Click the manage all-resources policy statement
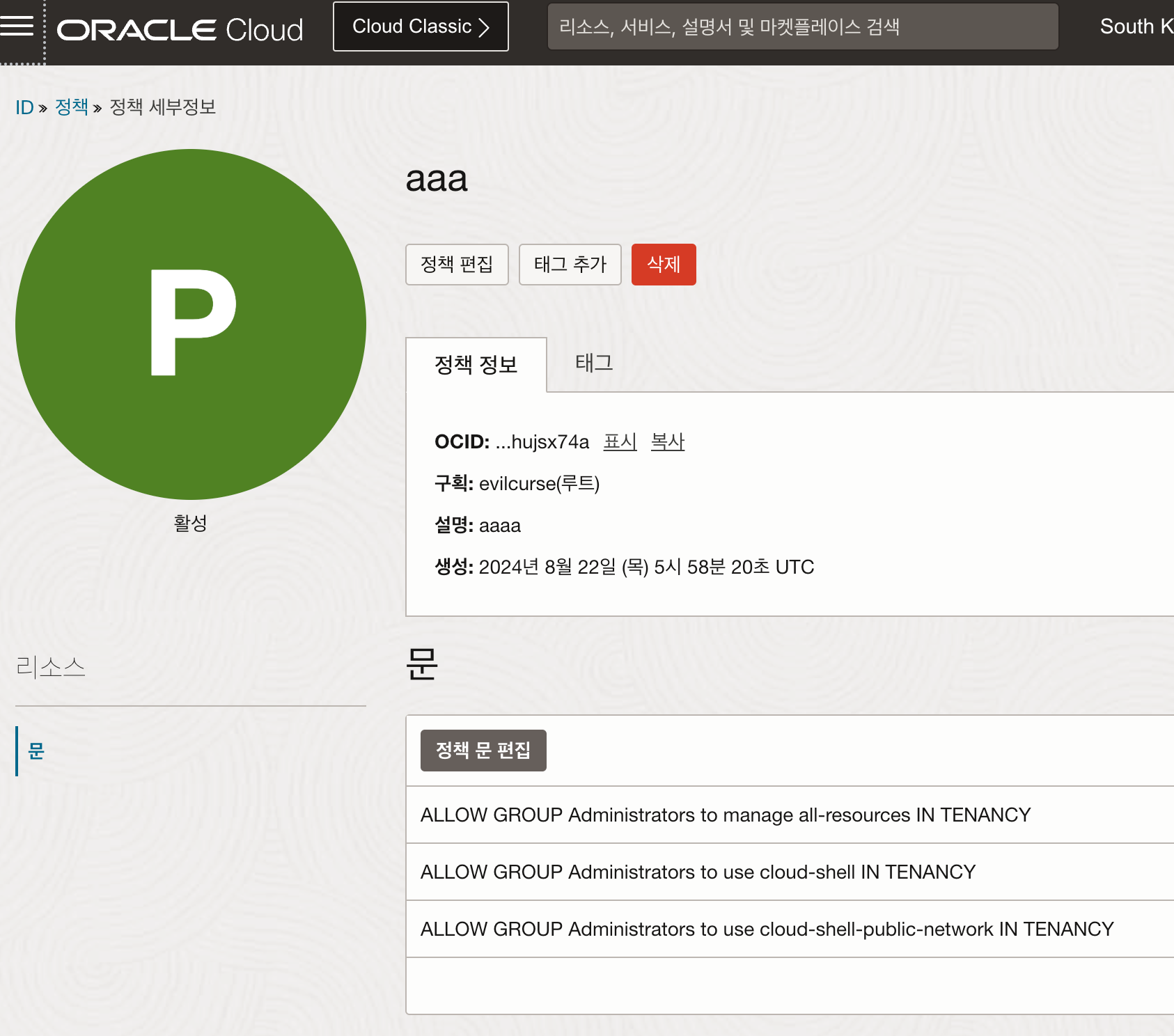 coord(725,815)
